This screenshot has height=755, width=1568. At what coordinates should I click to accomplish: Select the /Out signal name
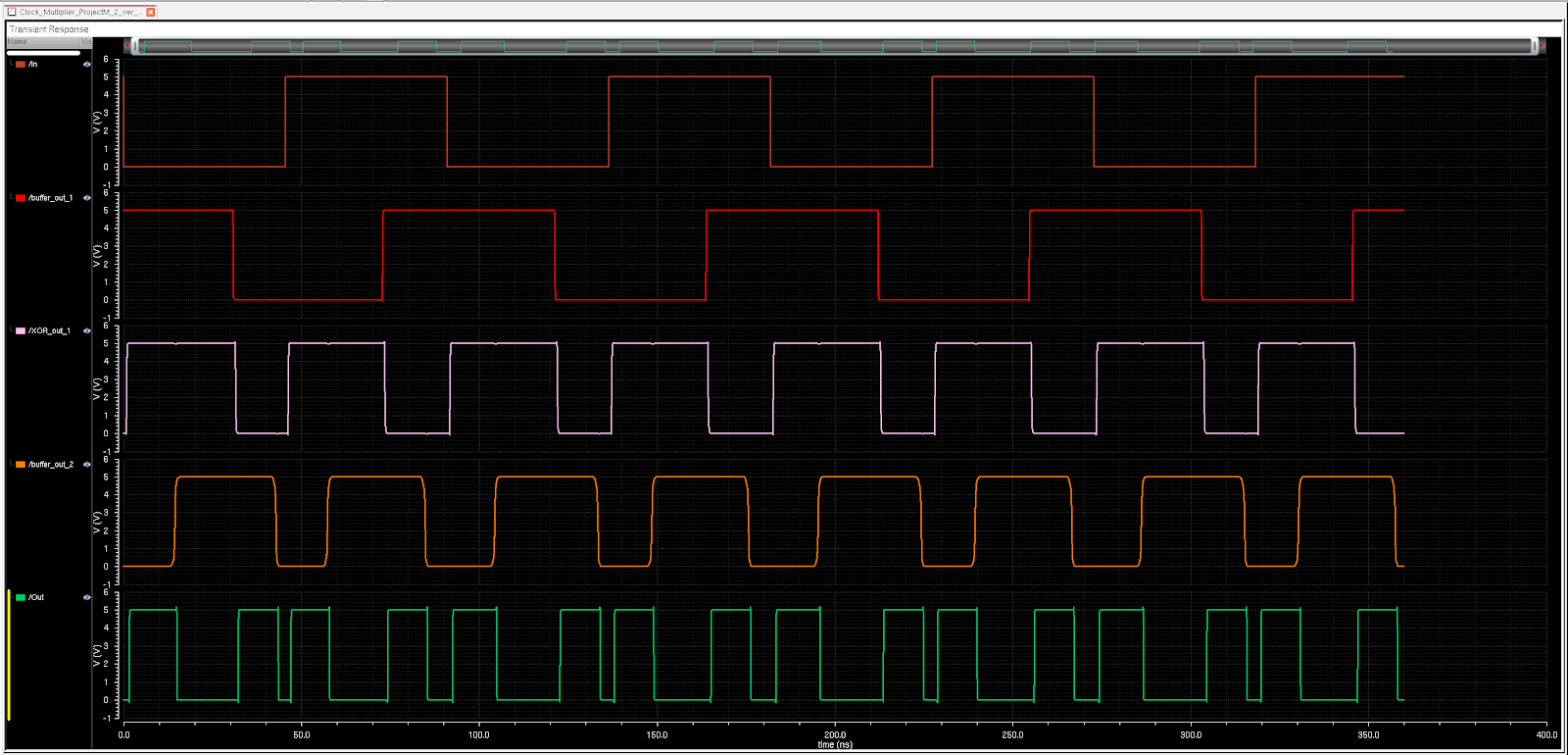coord(36,597)
